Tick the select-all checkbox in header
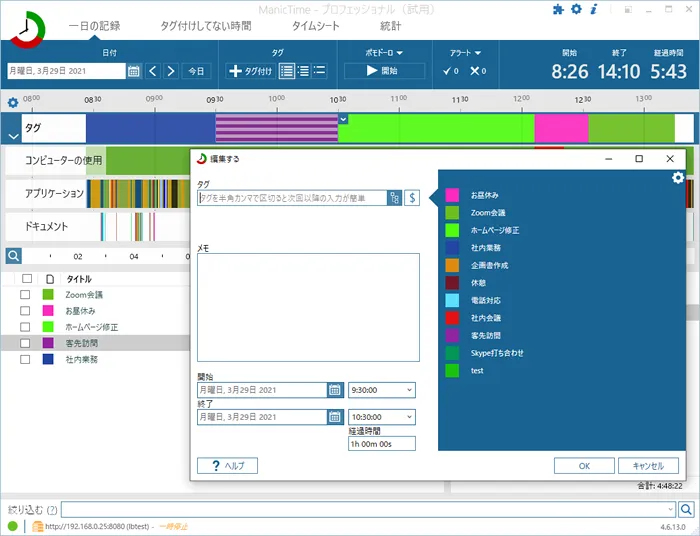The height and width of the screenshot is (536, 700). (x=27, y=278)
